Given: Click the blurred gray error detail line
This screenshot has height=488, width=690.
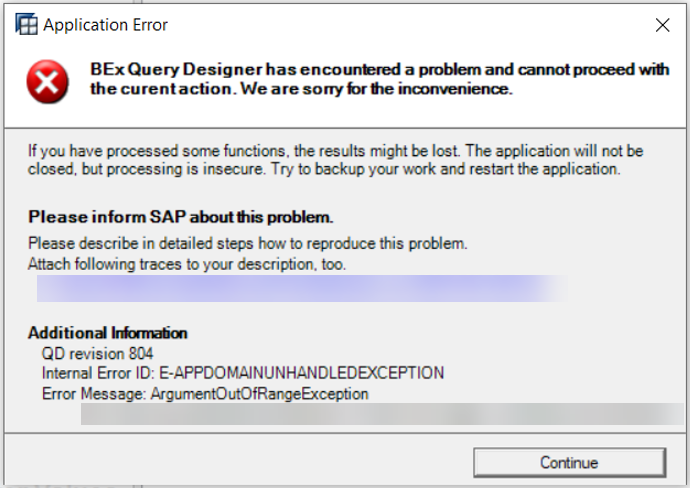Looking at the screenshot, I should tap(382, 414).
